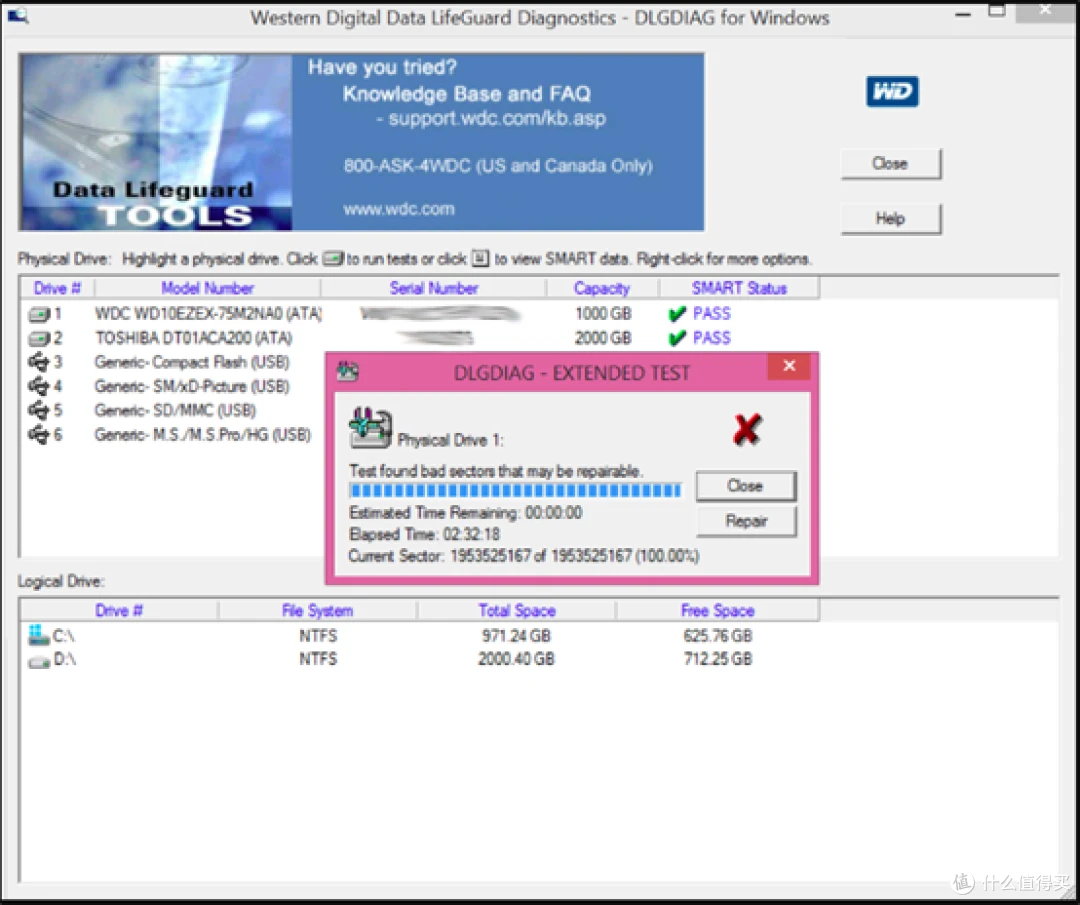
Task: Click the Physical Drive 1 test icon
Action: point(369,429)
